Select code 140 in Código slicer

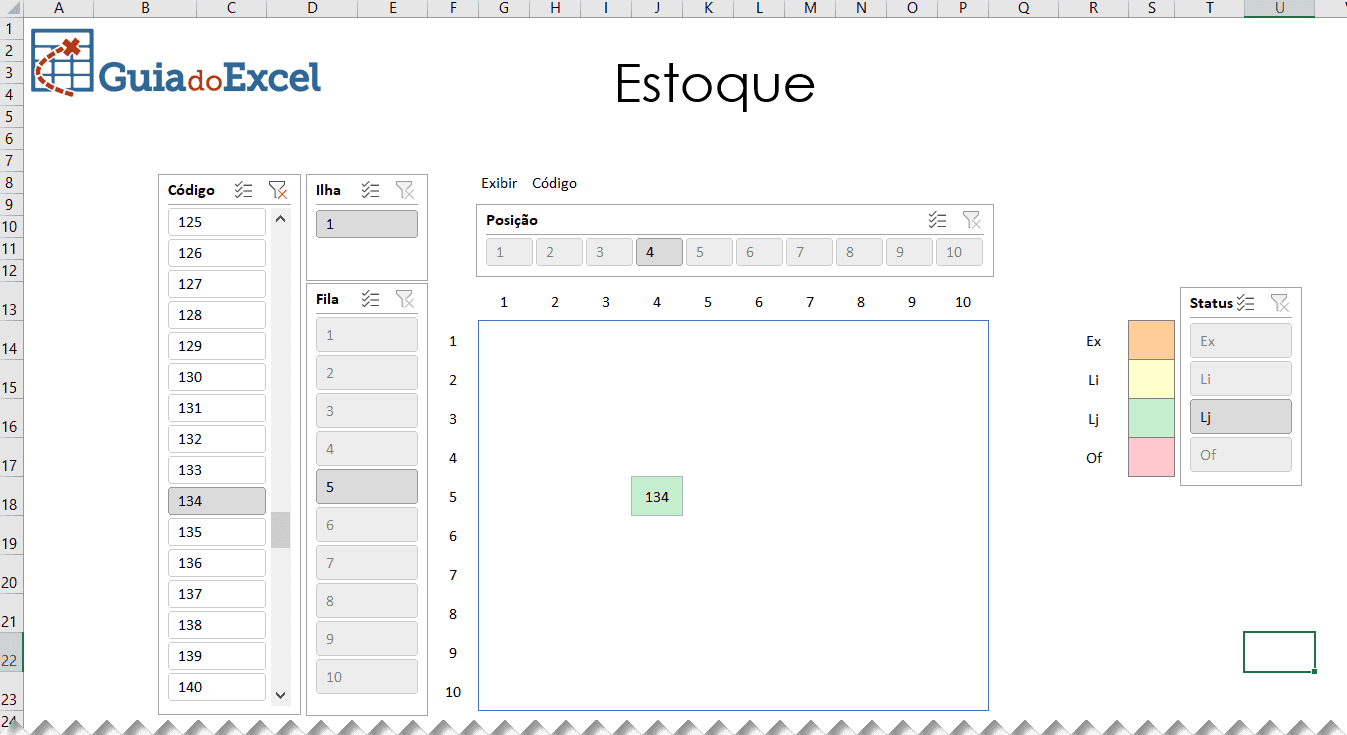click(x=217, y=687)
